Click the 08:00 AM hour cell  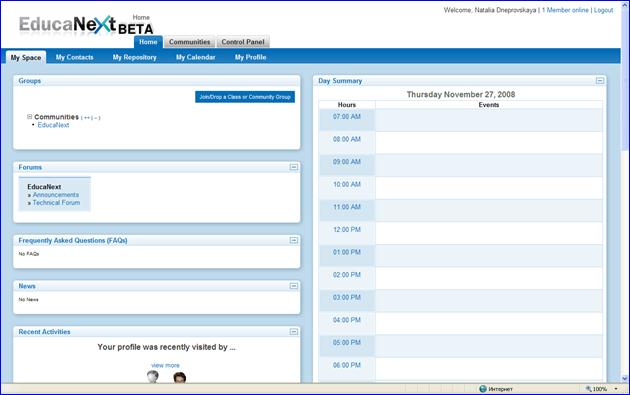click(347, 142)
